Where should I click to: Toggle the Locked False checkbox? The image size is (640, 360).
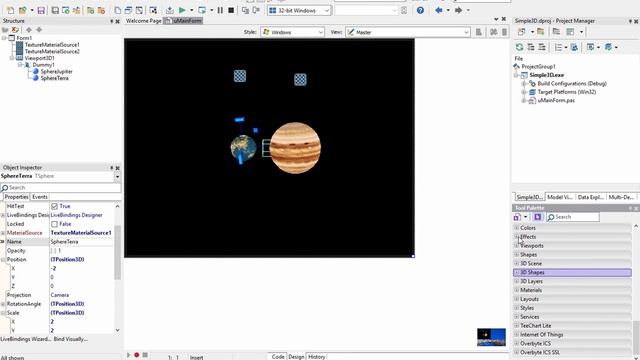pyautogui.click(x=54, y=224)
